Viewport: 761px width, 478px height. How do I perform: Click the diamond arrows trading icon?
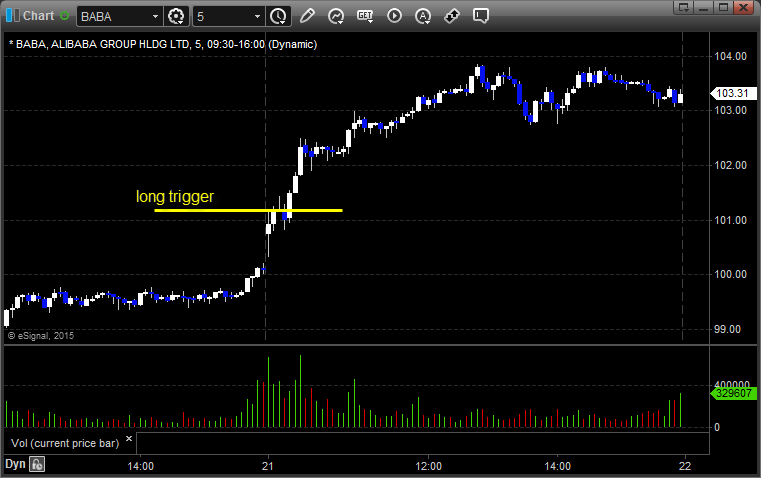pyautogui.click(x=452, y=16)
